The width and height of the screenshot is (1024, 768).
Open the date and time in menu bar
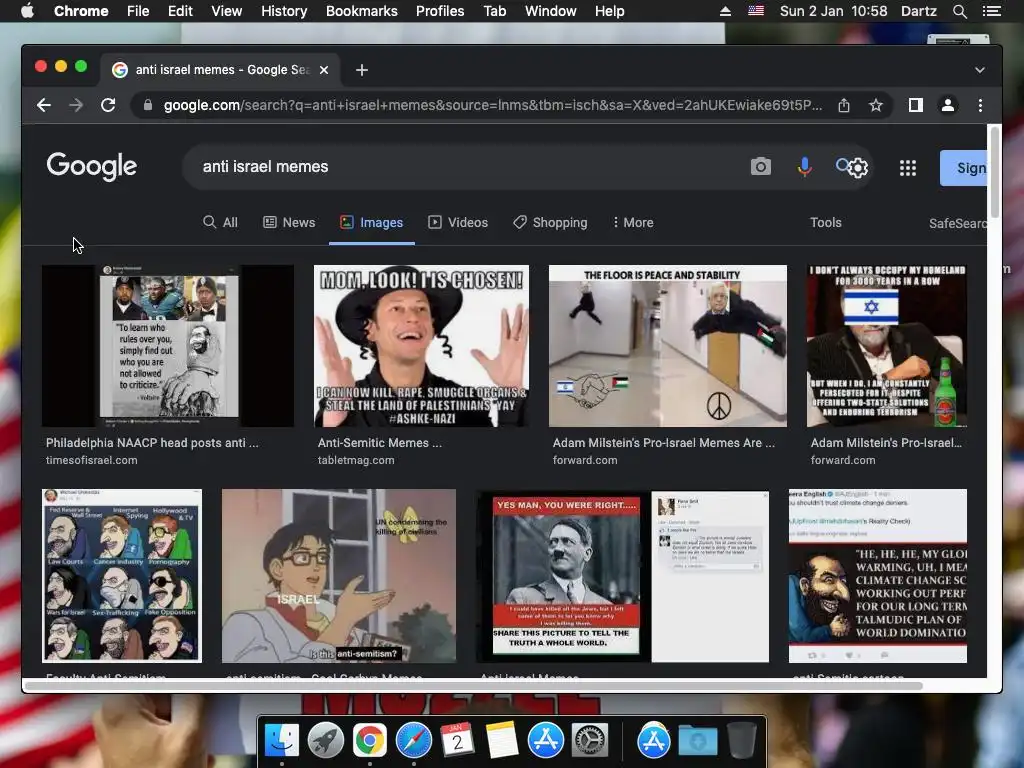pos(833,11)
